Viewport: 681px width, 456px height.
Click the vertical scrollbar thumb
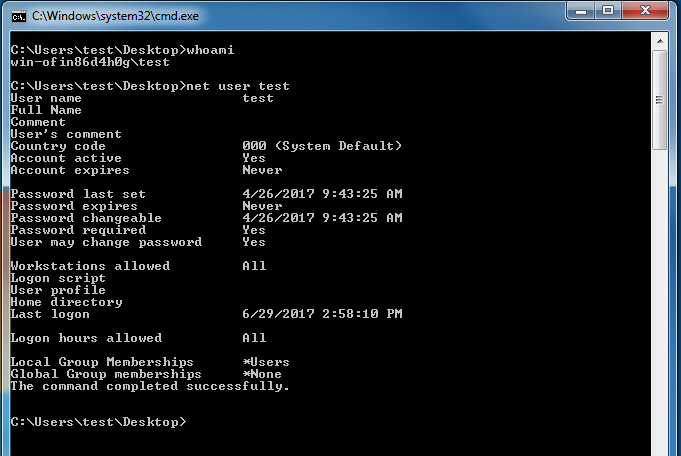[660, 100]
